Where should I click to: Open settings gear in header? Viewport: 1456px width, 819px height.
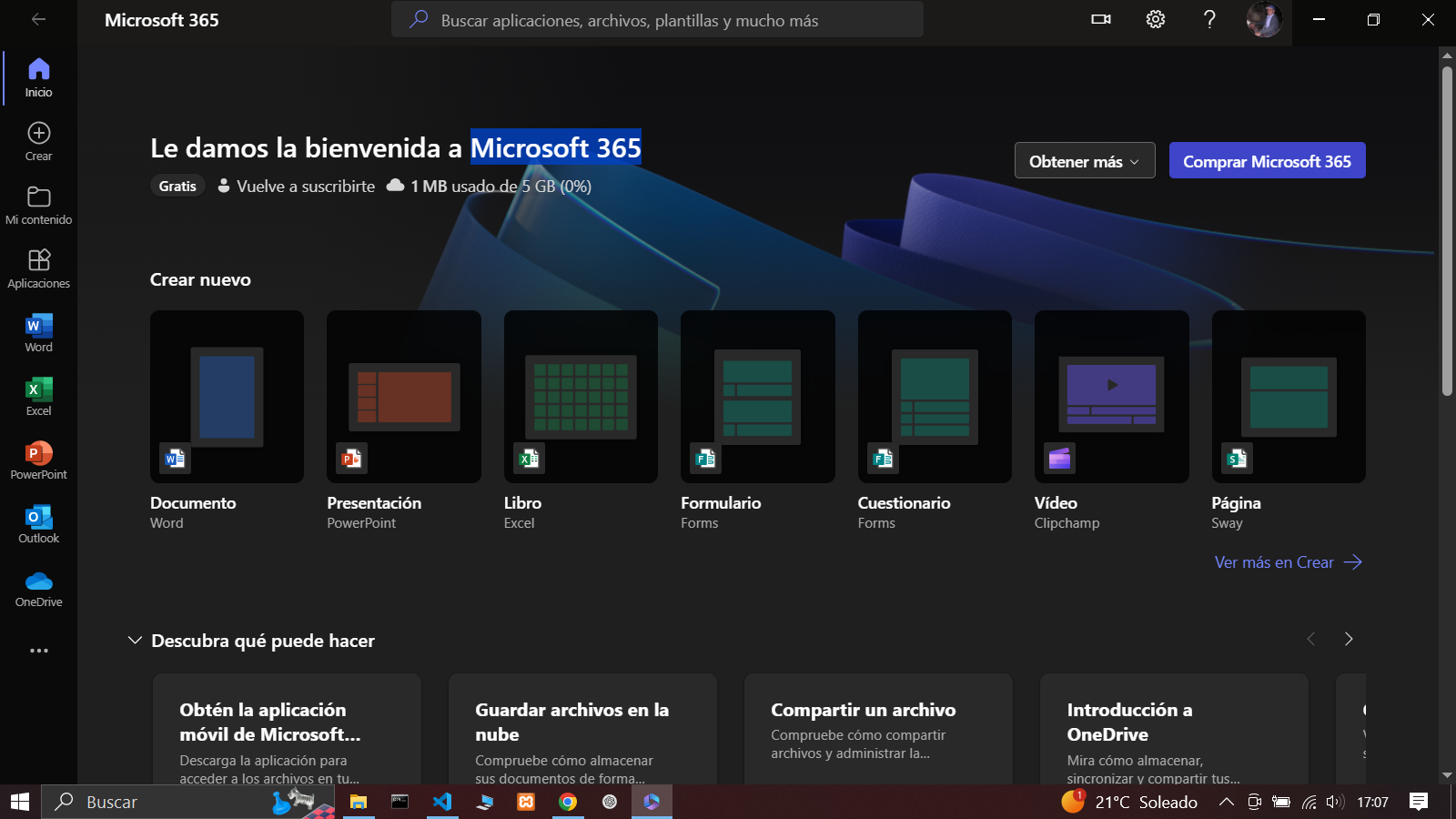pyautogui.click(x=1156, y=19)
